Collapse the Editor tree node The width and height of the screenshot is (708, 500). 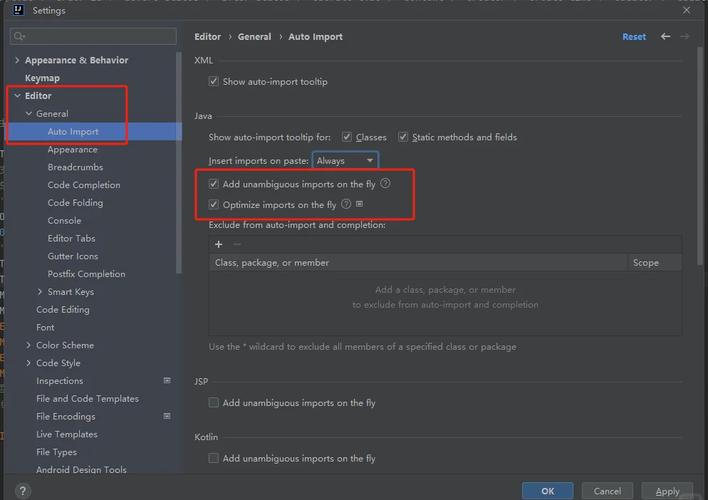click(17, 96)
